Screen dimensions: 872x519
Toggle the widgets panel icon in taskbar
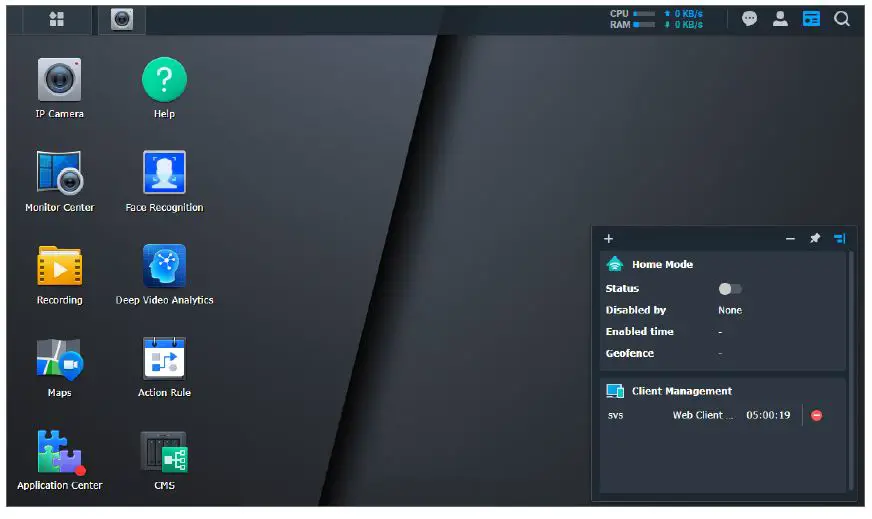(x=811, y=19)
